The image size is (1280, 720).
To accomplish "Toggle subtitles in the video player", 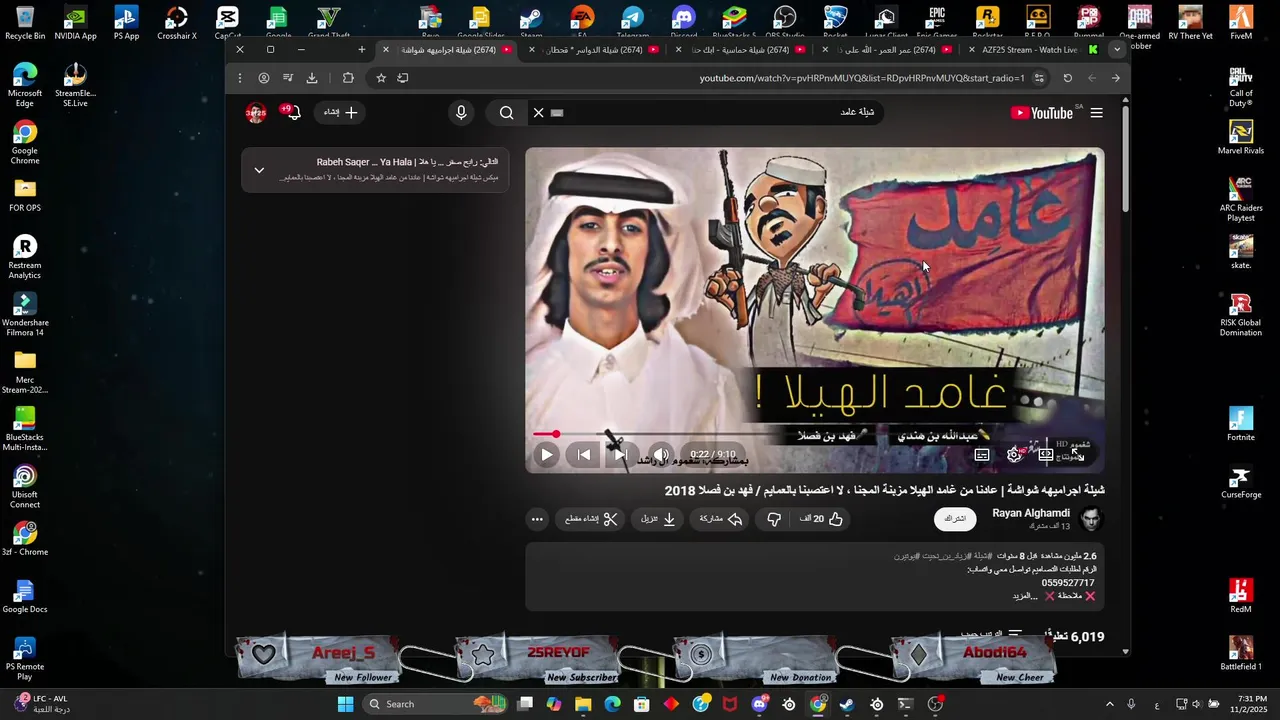I will tap(982, 455).
